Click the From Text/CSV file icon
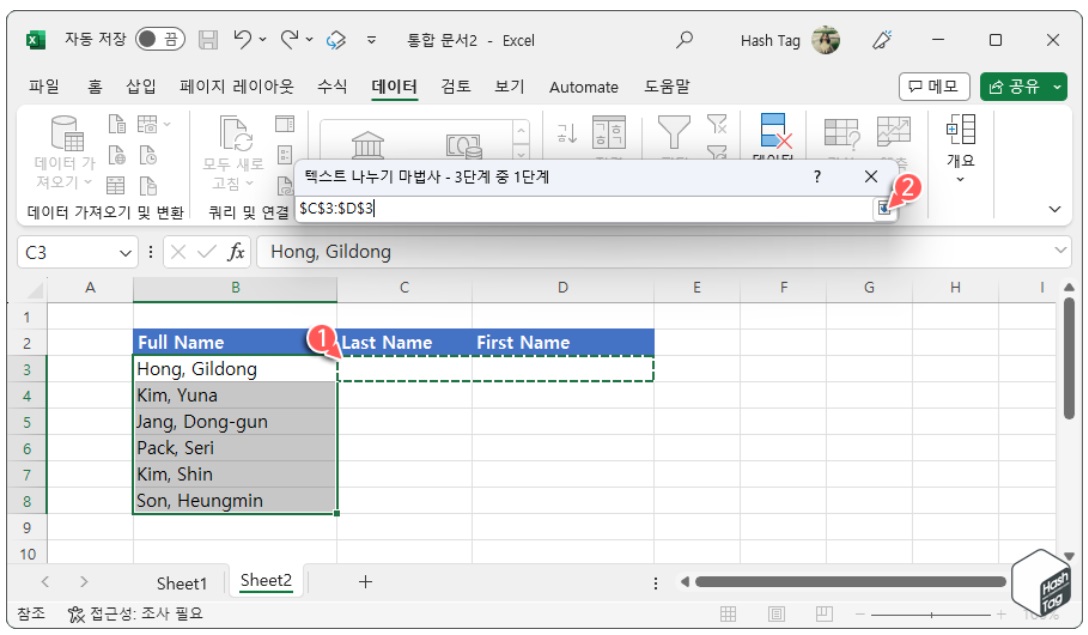1088x635 pixels. pos(117,124)
